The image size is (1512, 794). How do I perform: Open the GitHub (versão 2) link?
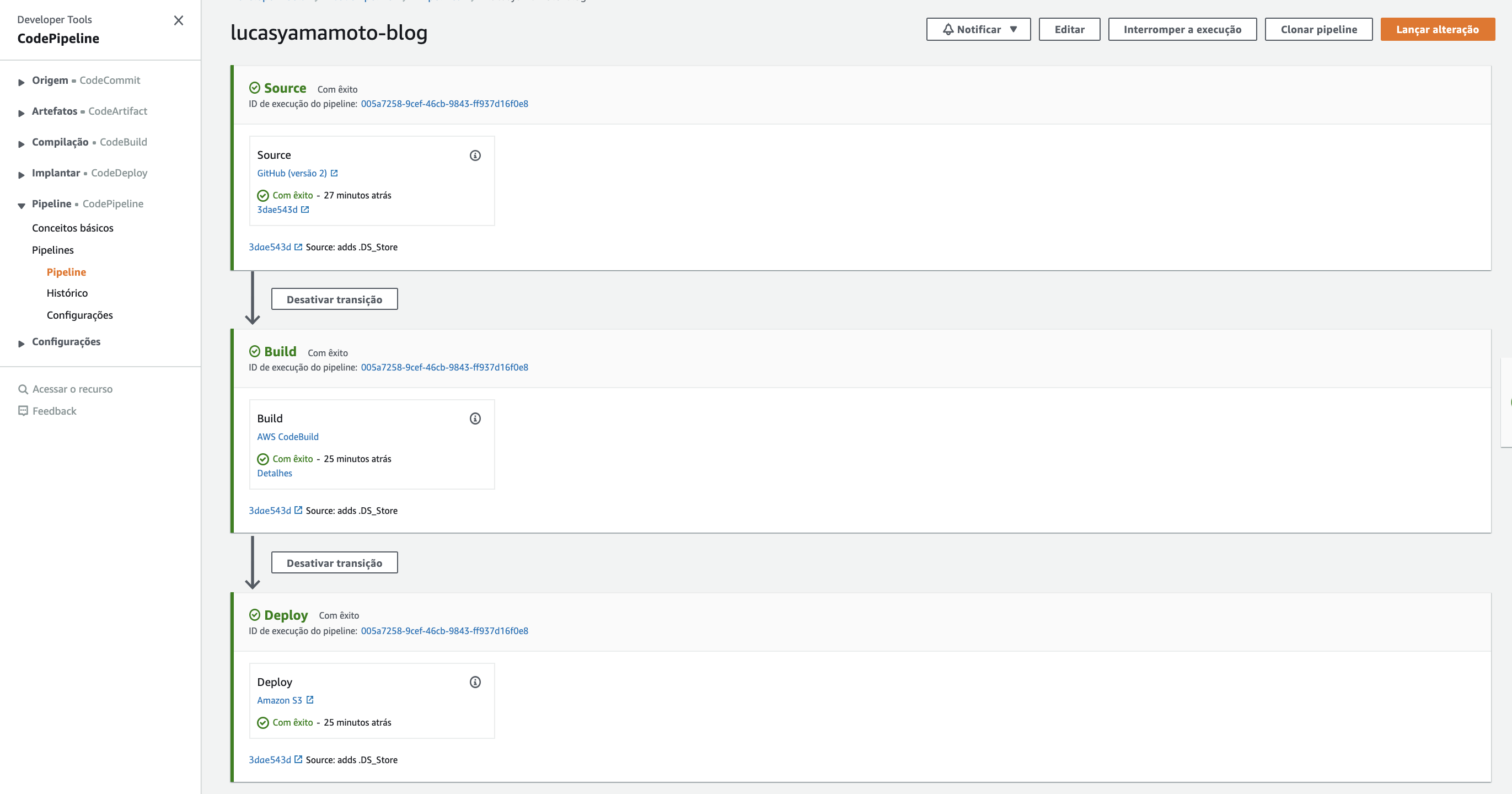tap(292, 173)
